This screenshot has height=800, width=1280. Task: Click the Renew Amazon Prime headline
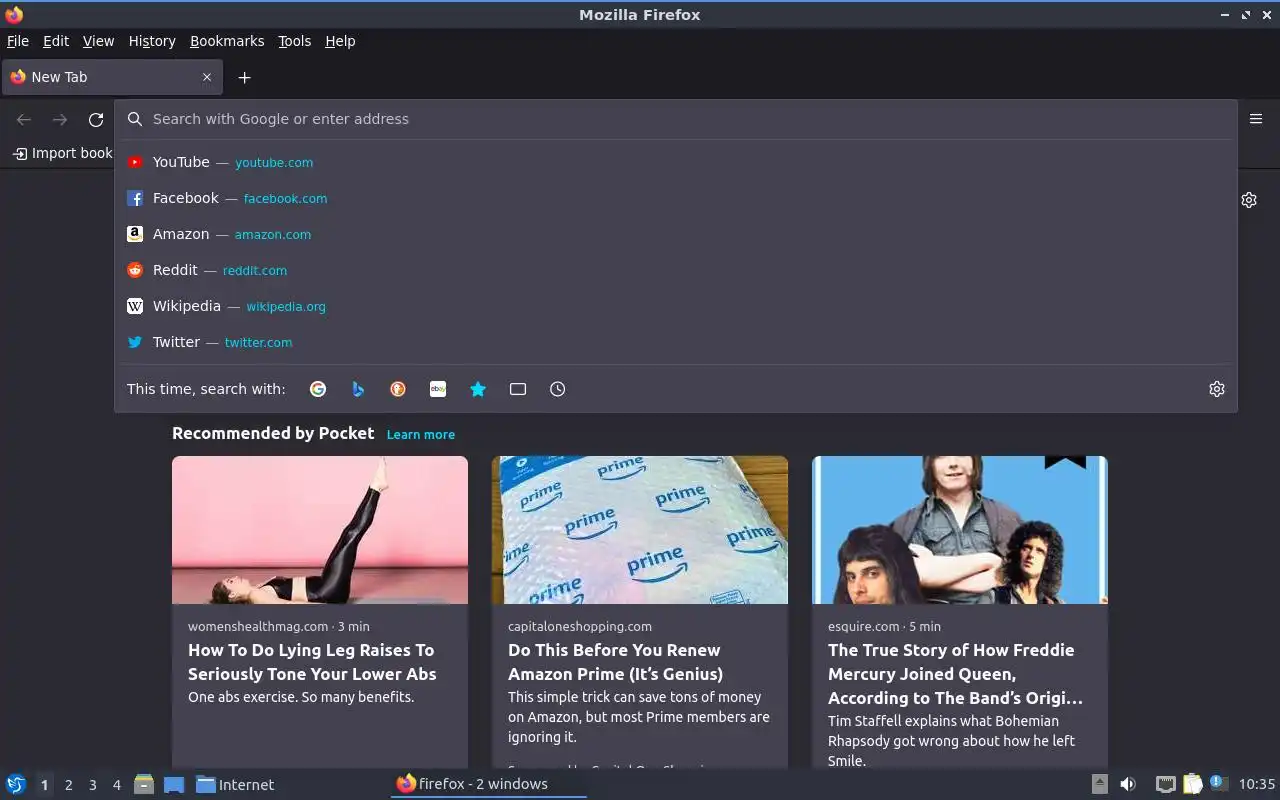click(x=615, y=662)
